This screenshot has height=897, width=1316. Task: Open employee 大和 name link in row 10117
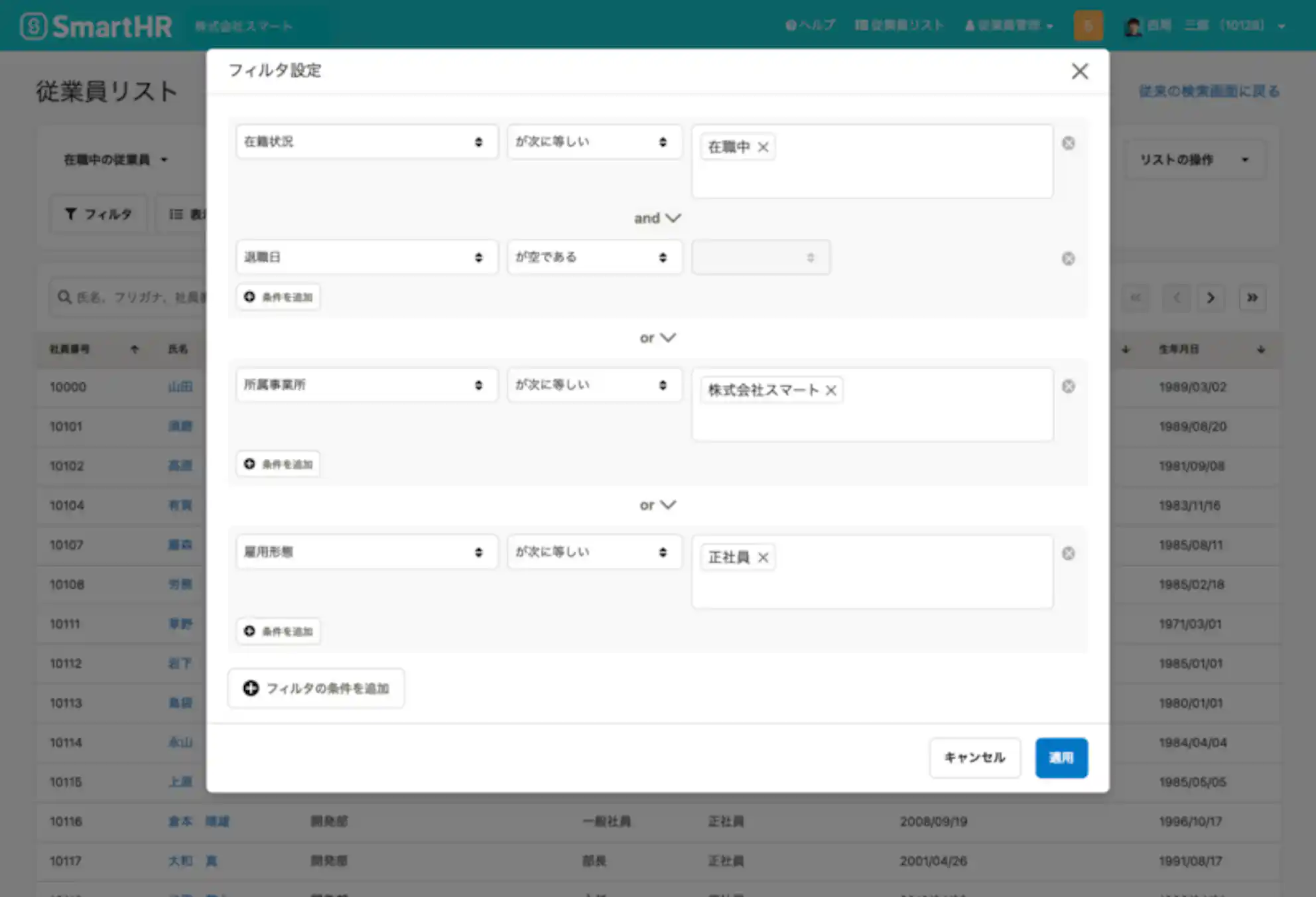192,861
